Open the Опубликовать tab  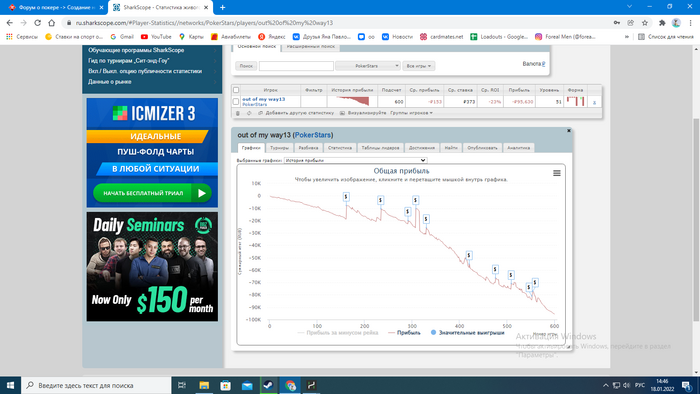(482, 148)
